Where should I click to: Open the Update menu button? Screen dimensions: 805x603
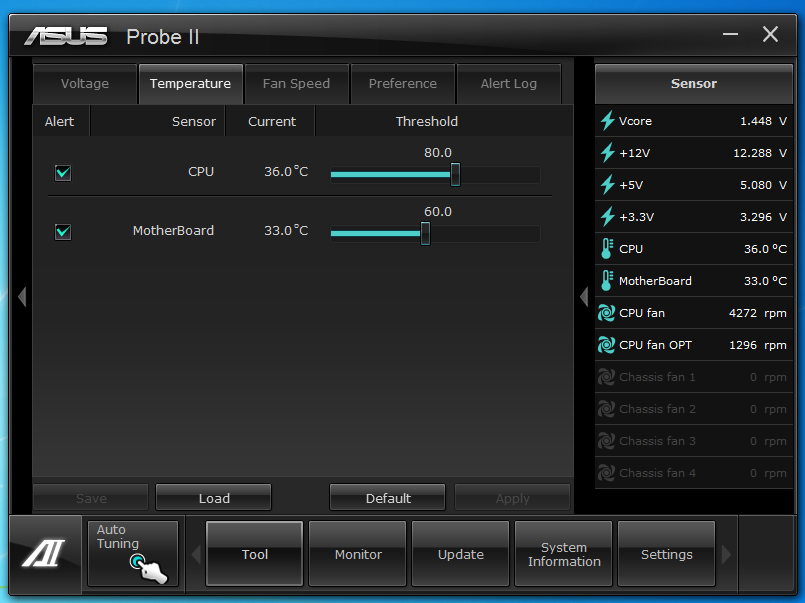click(x=461, y=554)
